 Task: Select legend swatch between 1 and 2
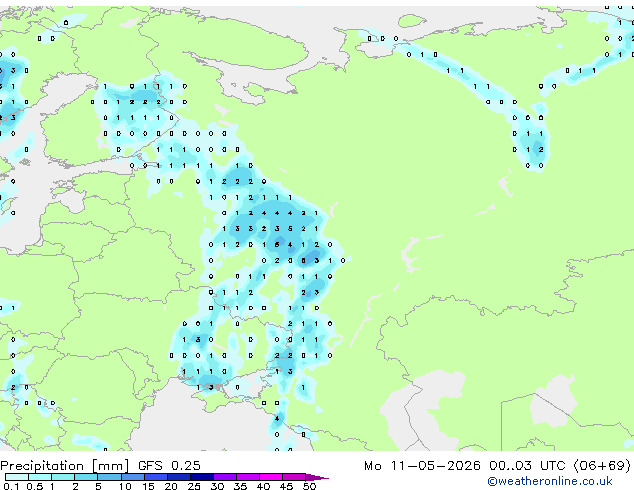coord(63,477)
